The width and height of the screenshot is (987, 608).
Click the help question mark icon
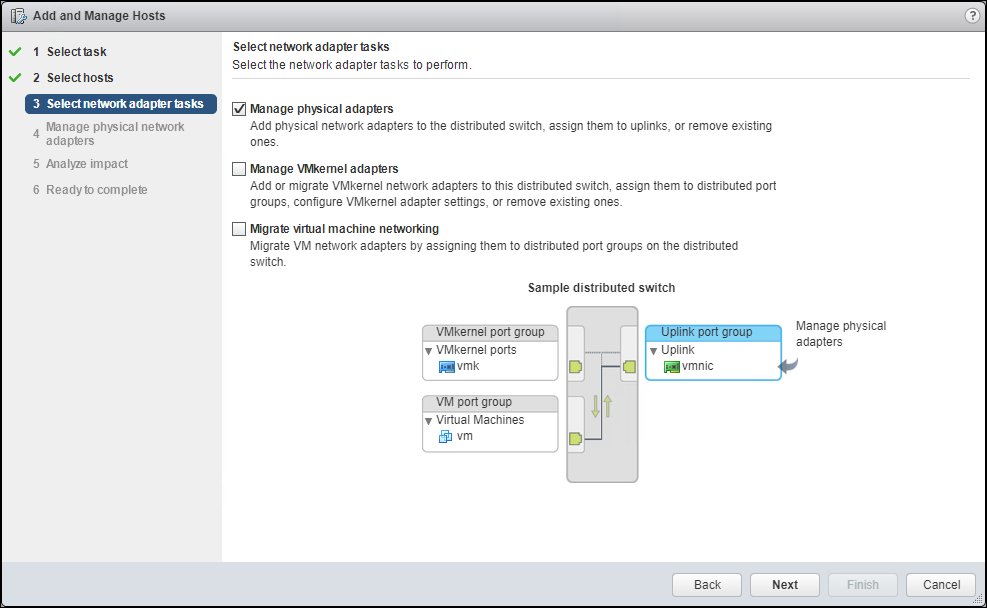(x=971, y=15)
